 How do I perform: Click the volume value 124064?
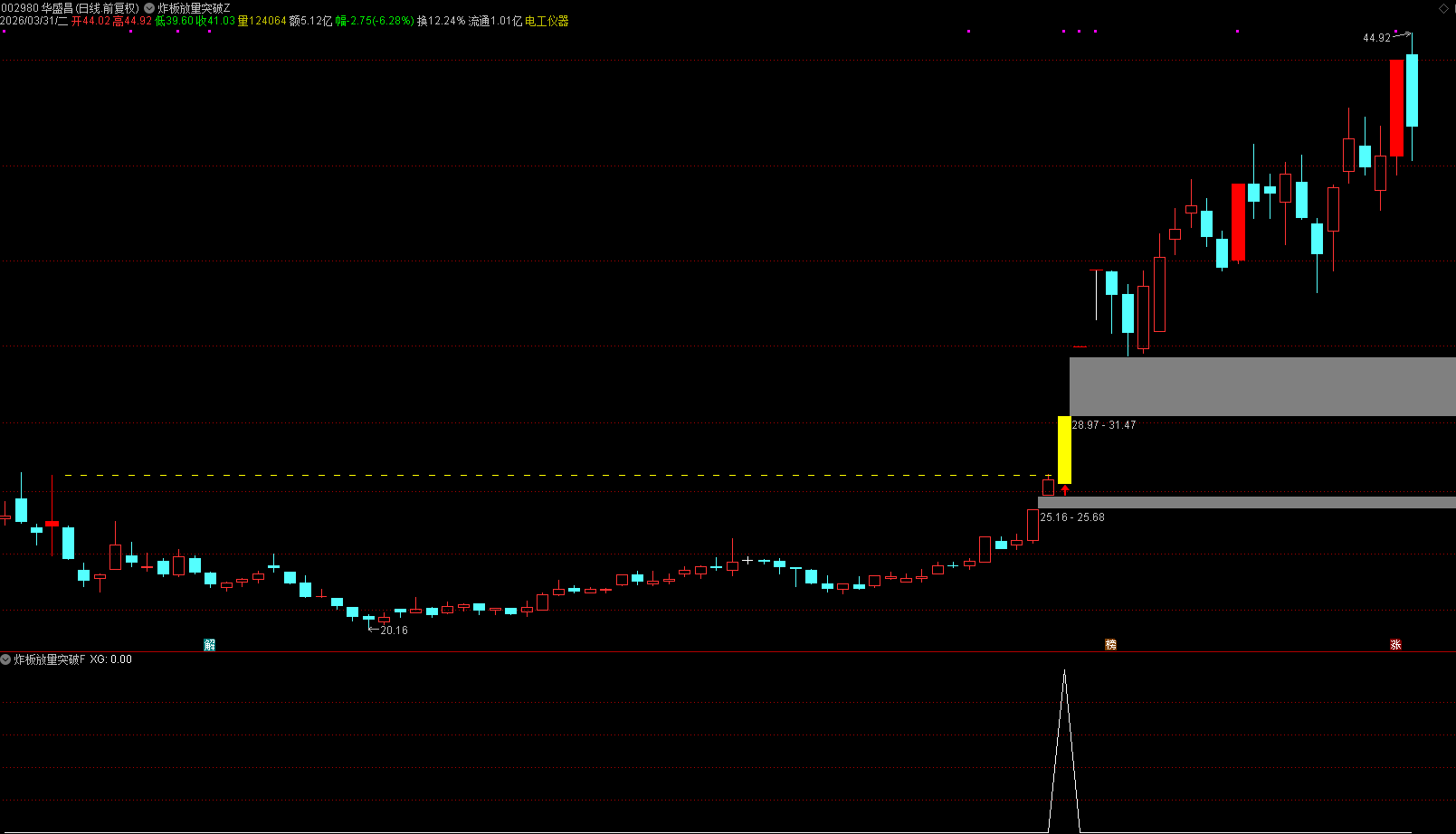pyautogui.click(x=268, y=21)
